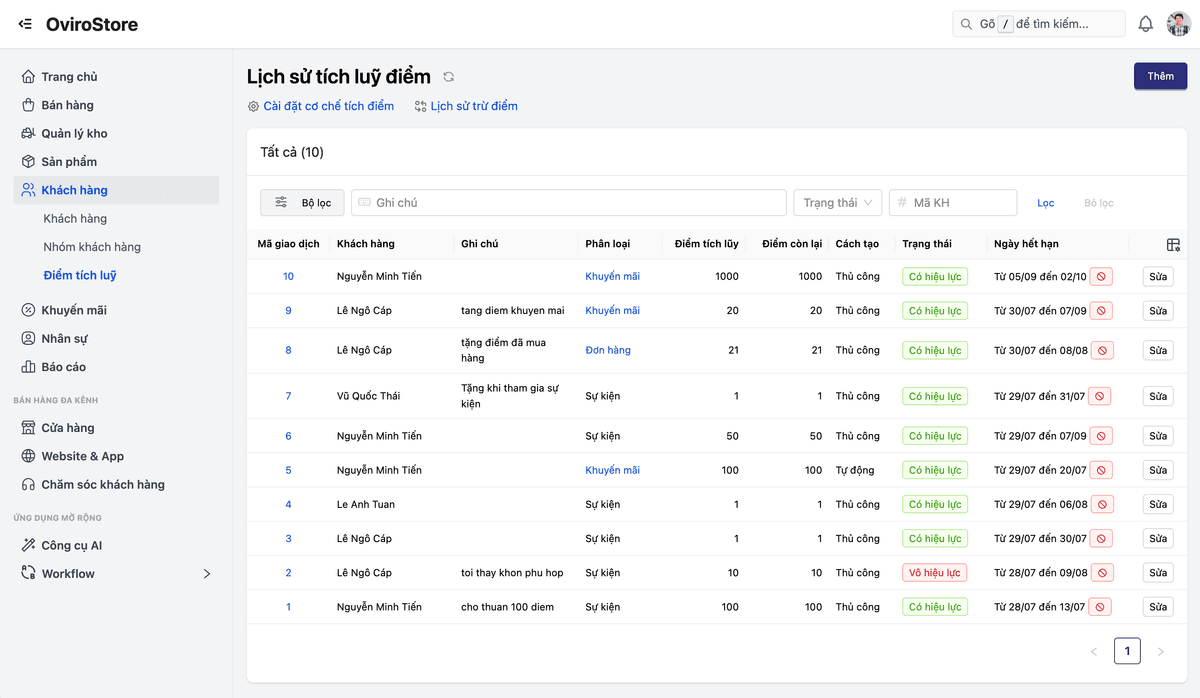Click the Thêm button
Screen dimensions: 1200x698
coord(1160,77)
